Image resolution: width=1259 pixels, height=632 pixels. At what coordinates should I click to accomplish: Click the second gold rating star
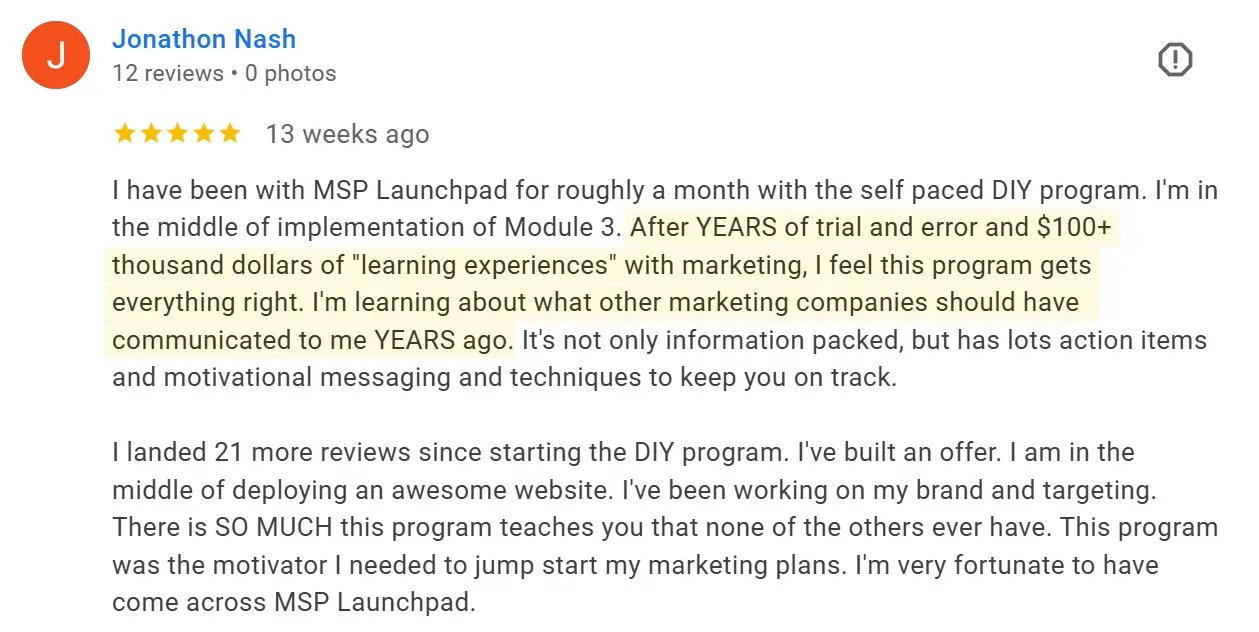point(152,134)
